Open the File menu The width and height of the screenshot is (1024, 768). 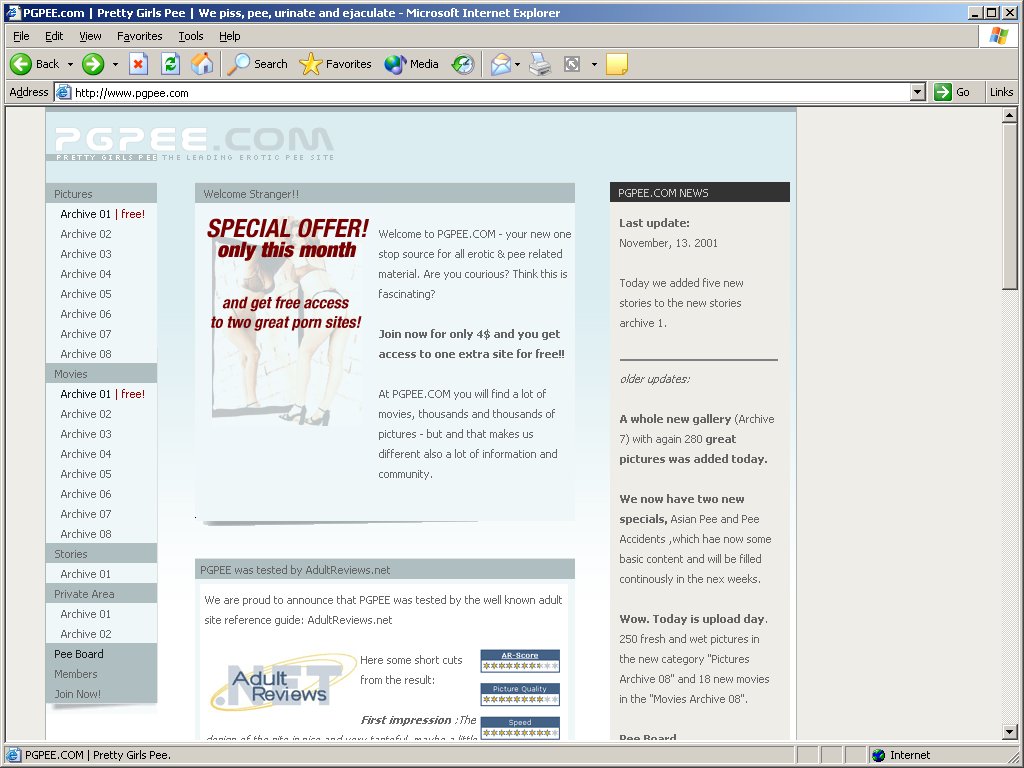tap(21, 36)
